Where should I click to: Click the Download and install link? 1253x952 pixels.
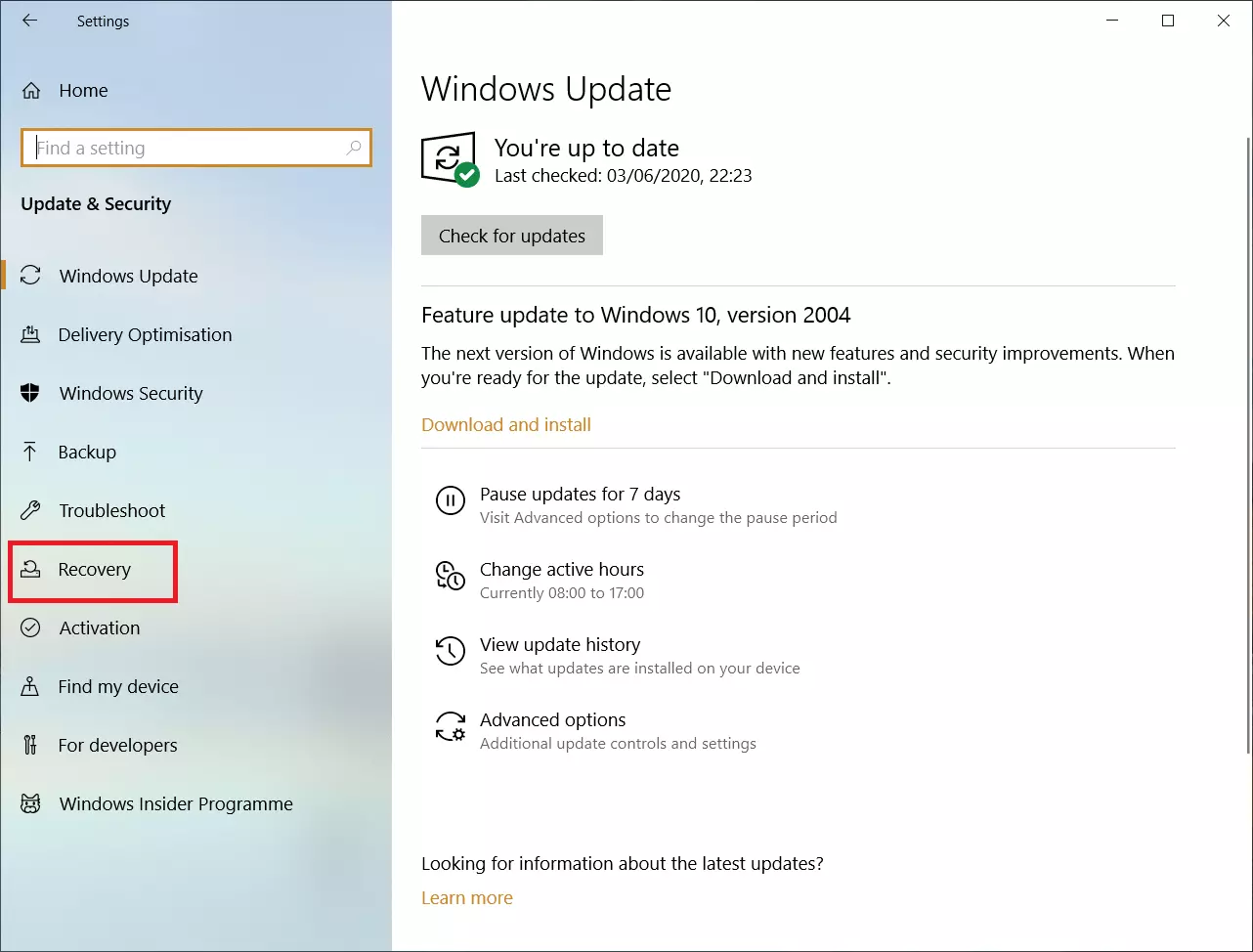point(506,424)
